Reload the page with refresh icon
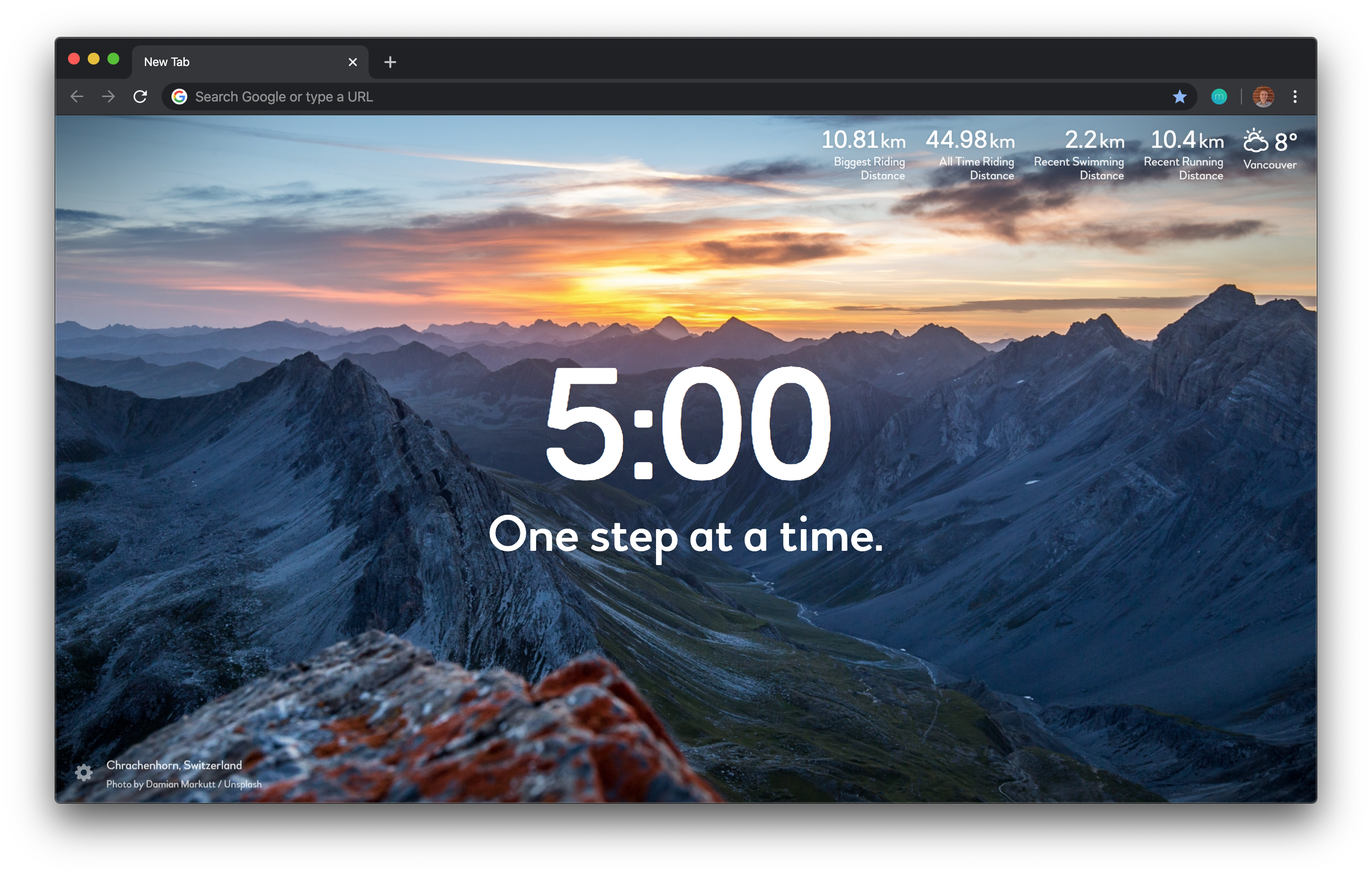The width and height of the screenshot is (1372, 876). click(140, 97)
